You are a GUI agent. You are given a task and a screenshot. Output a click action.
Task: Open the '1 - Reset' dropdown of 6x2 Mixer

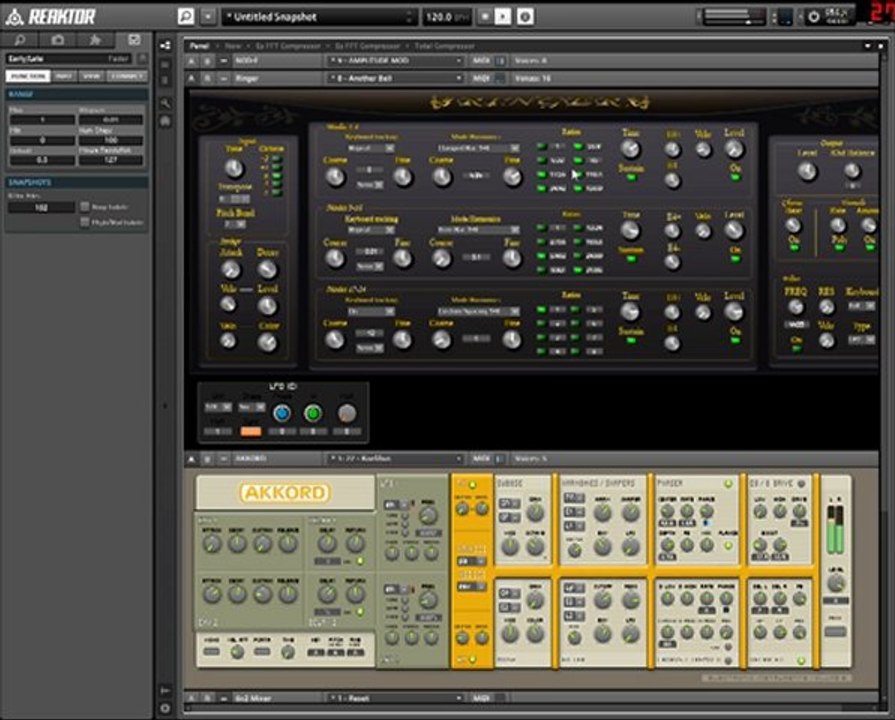coord(394,698)
